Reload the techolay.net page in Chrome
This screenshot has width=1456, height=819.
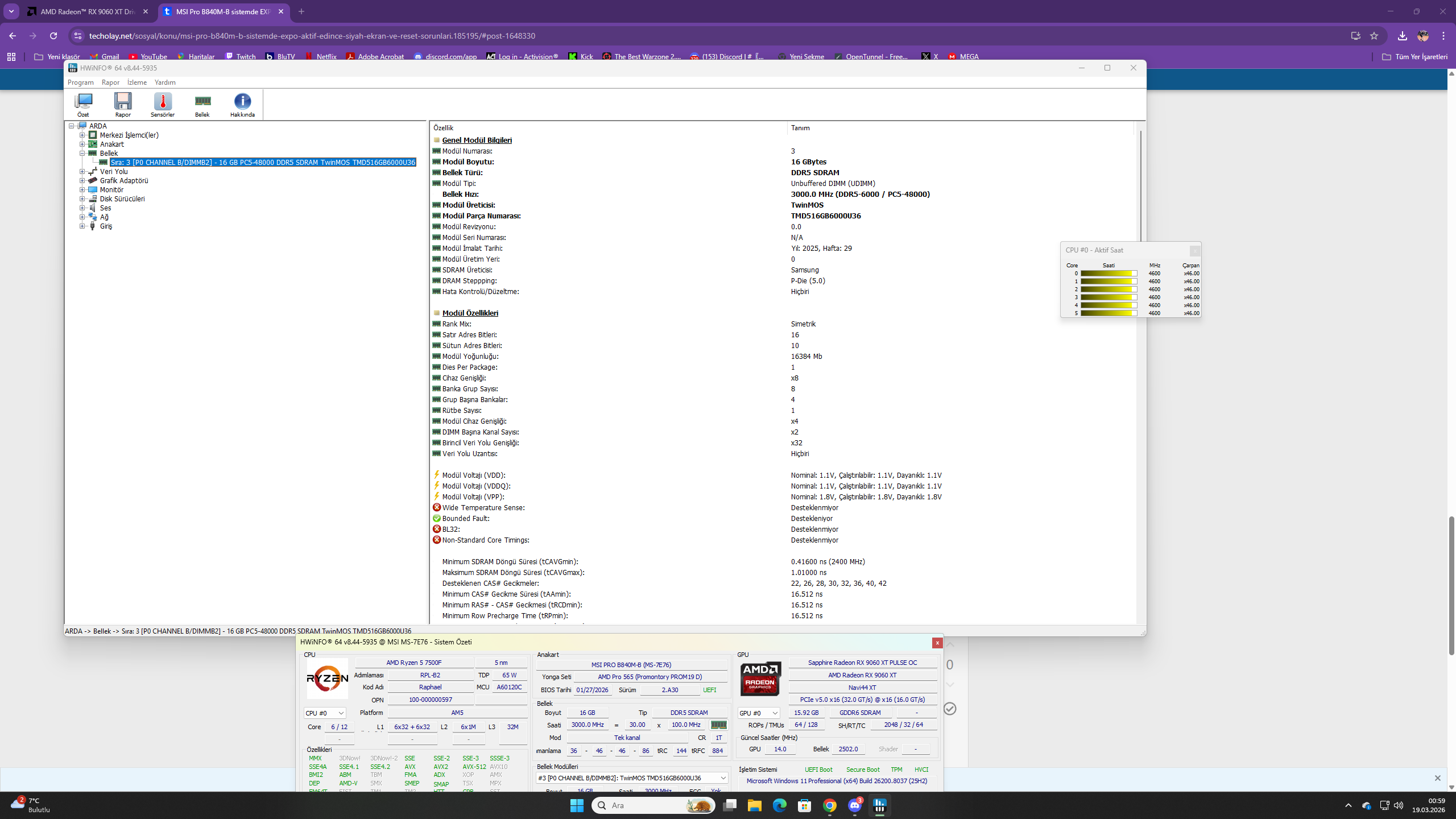[53, 36]
